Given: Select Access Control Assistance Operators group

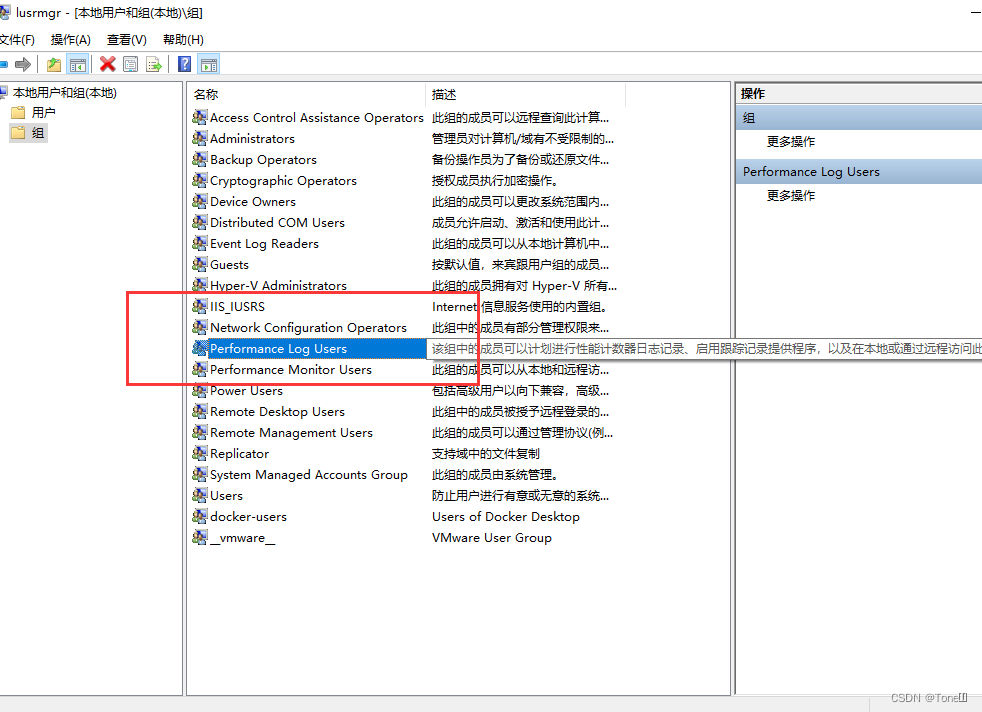Looking at the screenshot, I should coord(316,118).
